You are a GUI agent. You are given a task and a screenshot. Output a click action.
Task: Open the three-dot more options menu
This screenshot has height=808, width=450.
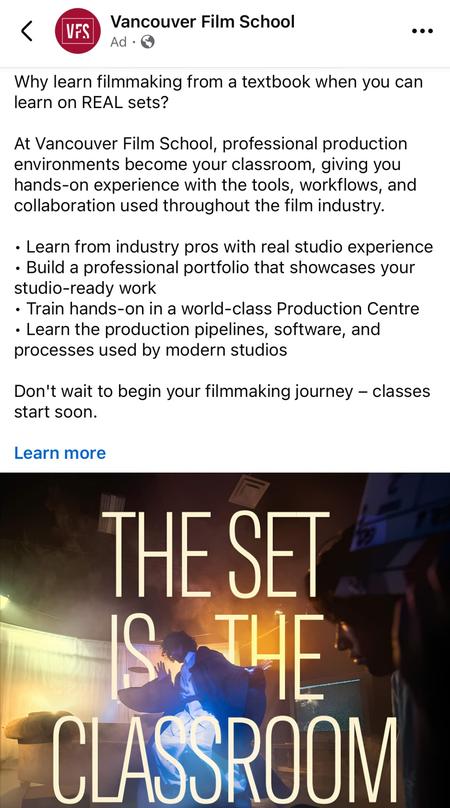click(422, 31)
